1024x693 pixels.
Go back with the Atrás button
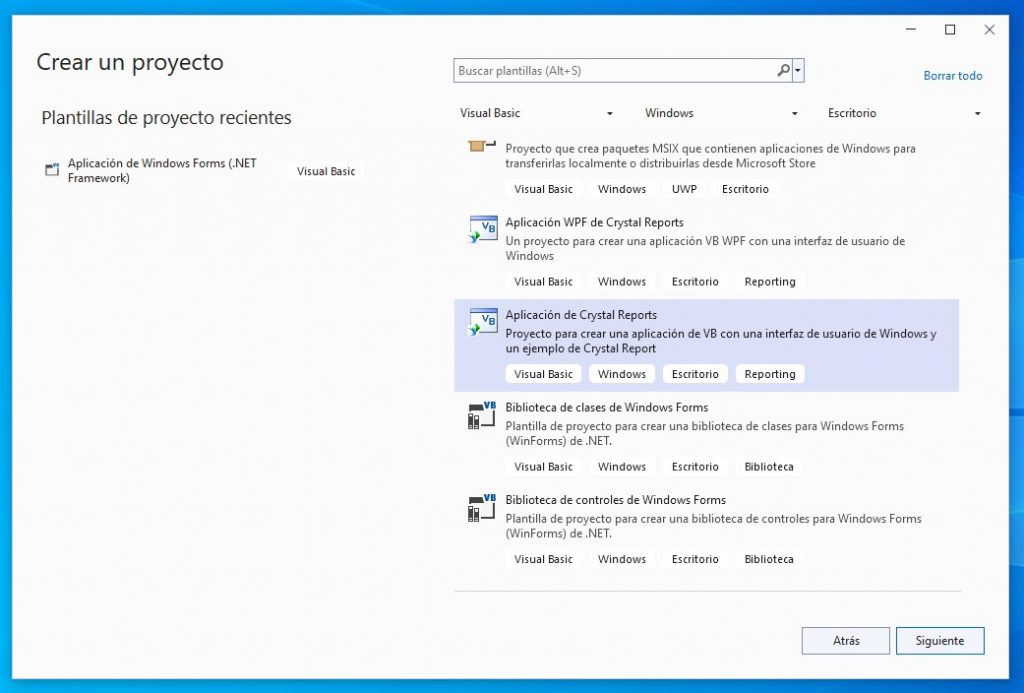(845, 641)
